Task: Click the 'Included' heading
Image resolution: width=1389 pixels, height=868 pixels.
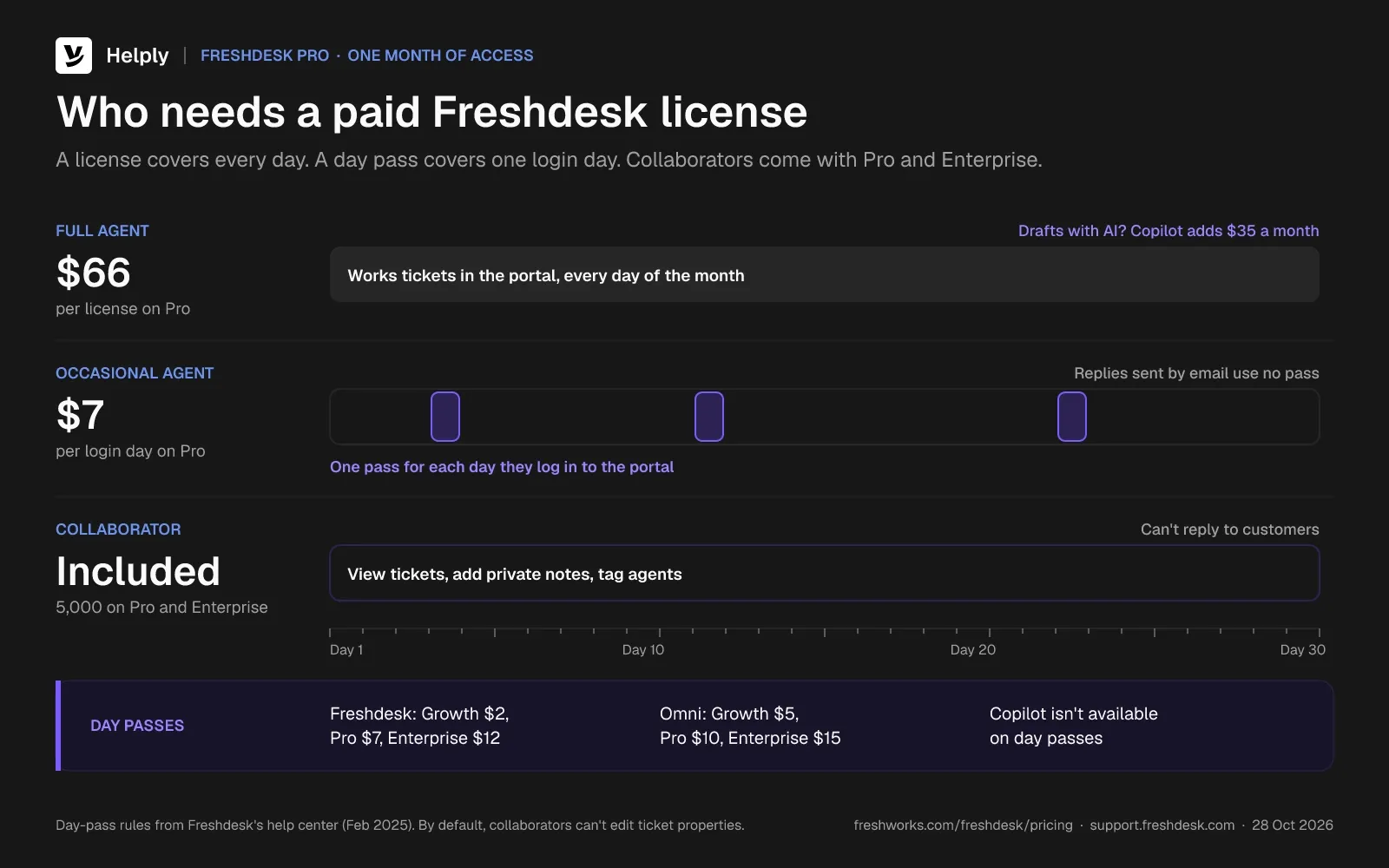Action: [138, 571]
